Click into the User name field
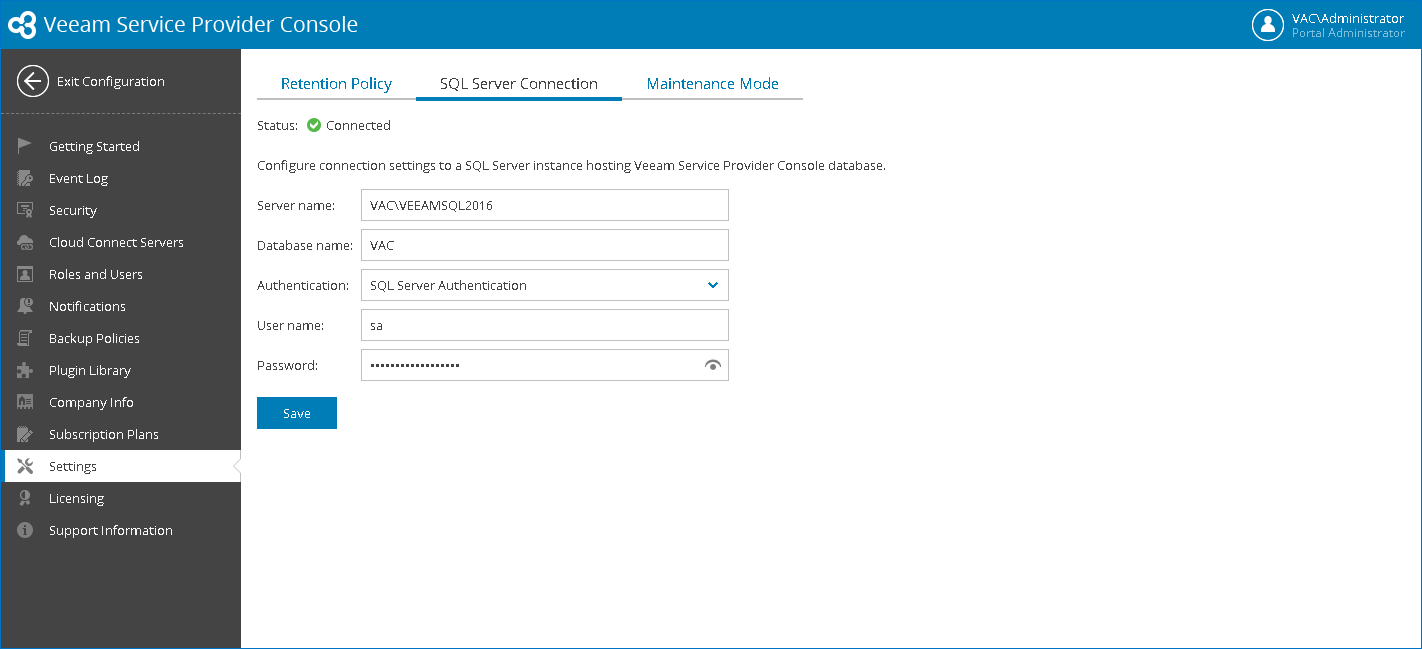The image size is (1422, 649). point(545,325)
